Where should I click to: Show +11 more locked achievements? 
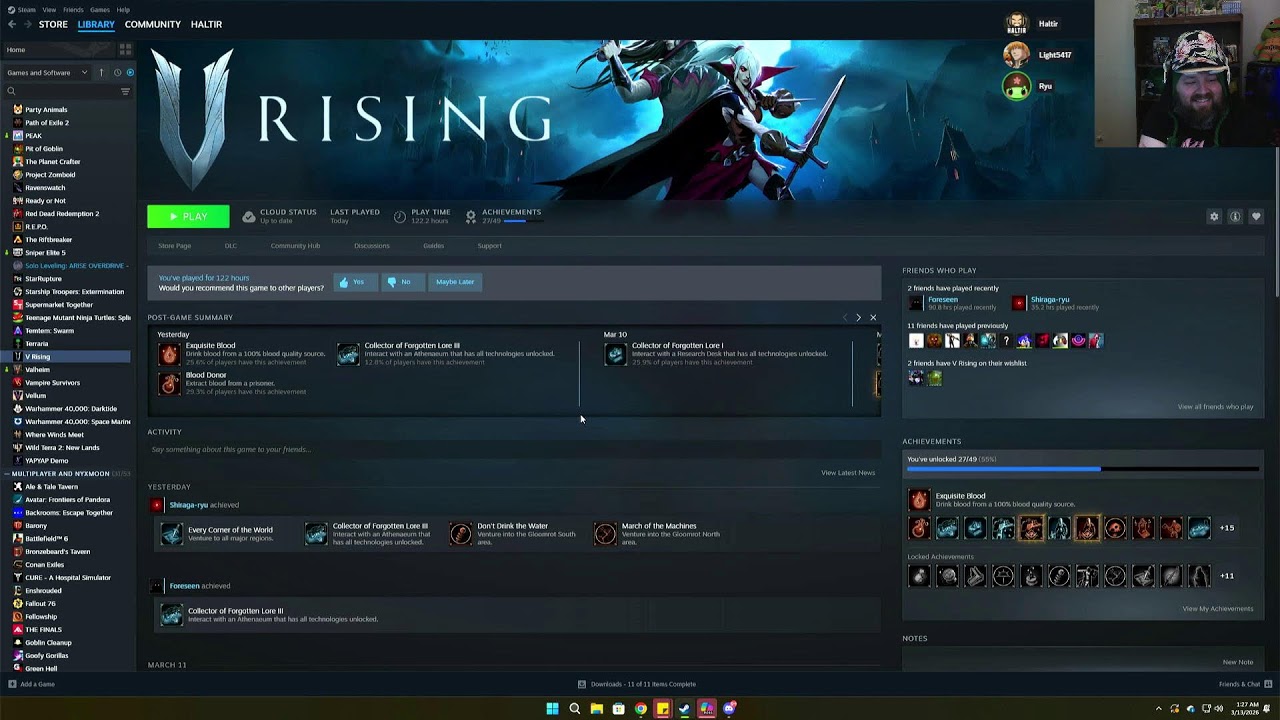(x=1227, y=576)
